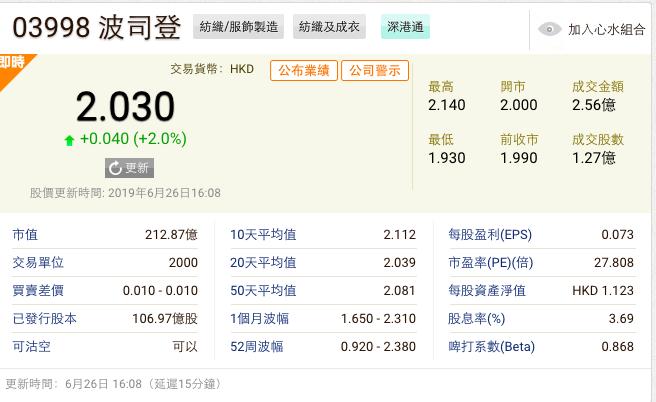Click the short-sell value 可以

(185, 347)
